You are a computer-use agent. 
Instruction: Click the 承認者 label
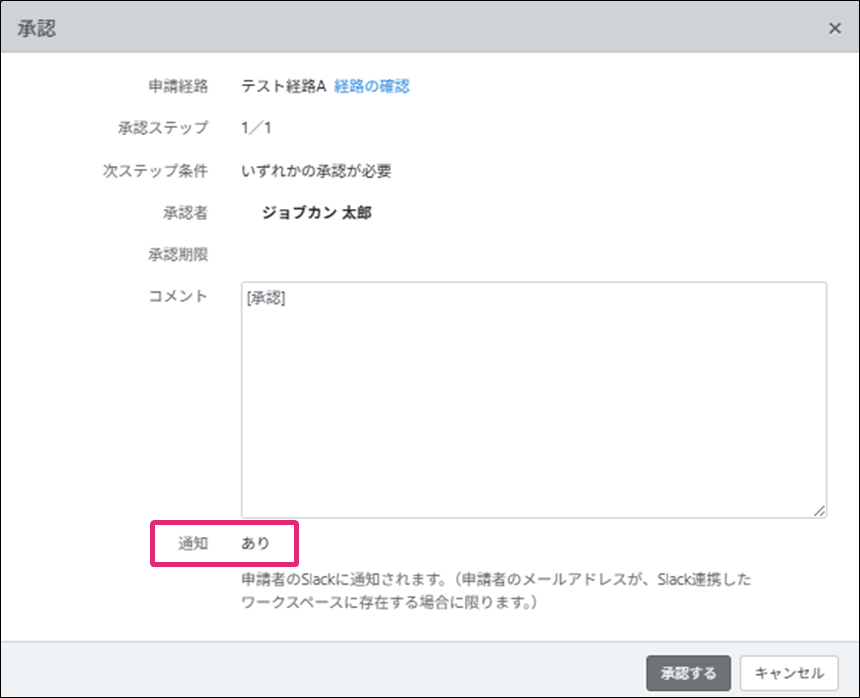point(185,213)
